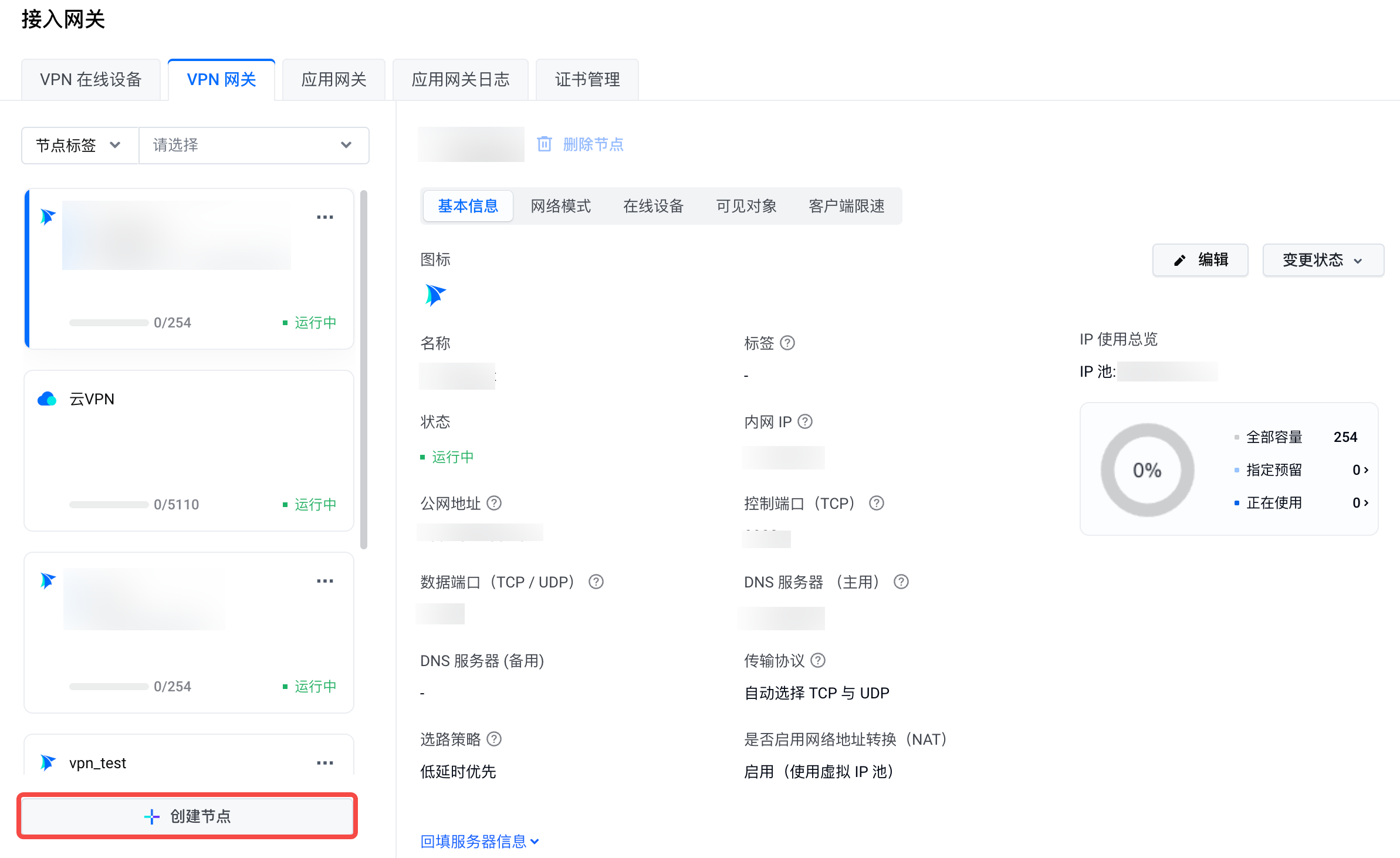Screen dimensions: 1400x858
Task: Click help icon next to 公网地址
Action: pos(494,503)
